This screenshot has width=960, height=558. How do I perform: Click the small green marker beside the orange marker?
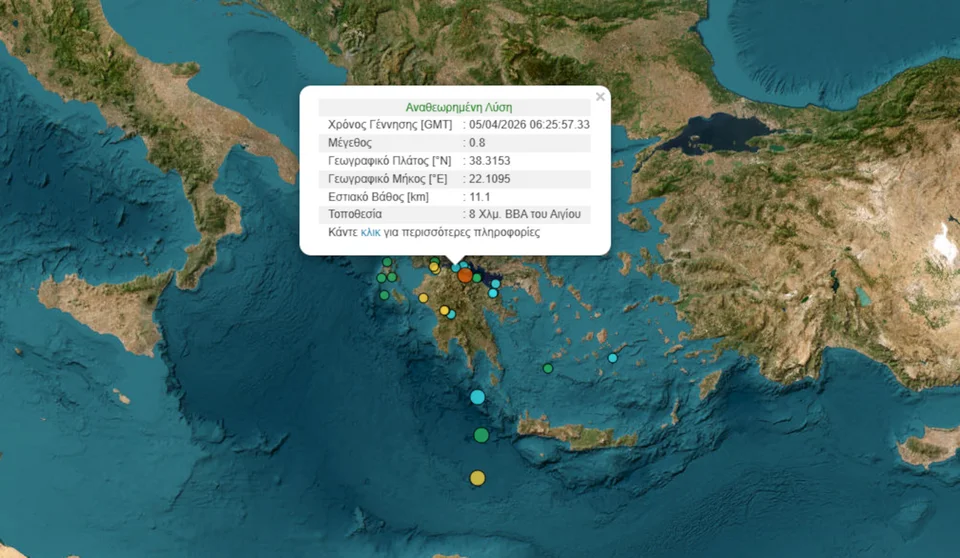point(477,280)
